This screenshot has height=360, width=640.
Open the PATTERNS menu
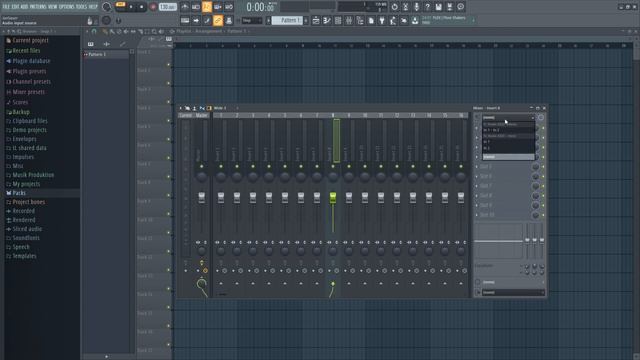[38, 7]
